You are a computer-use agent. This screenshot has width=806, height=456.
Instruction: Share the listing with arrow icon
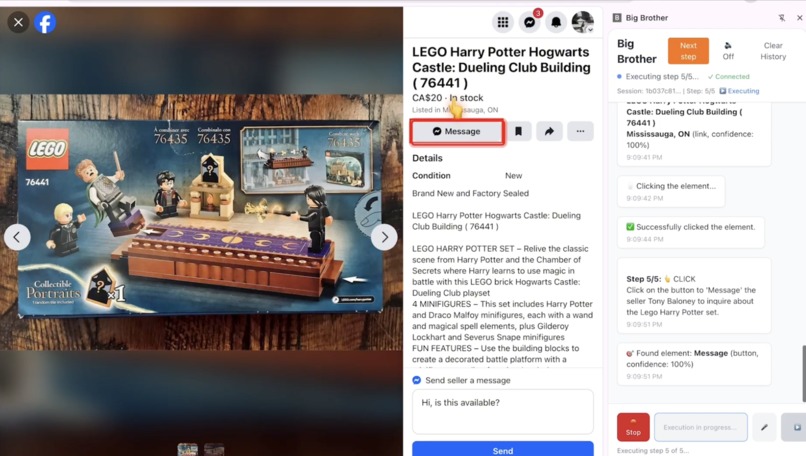(549, 131)
